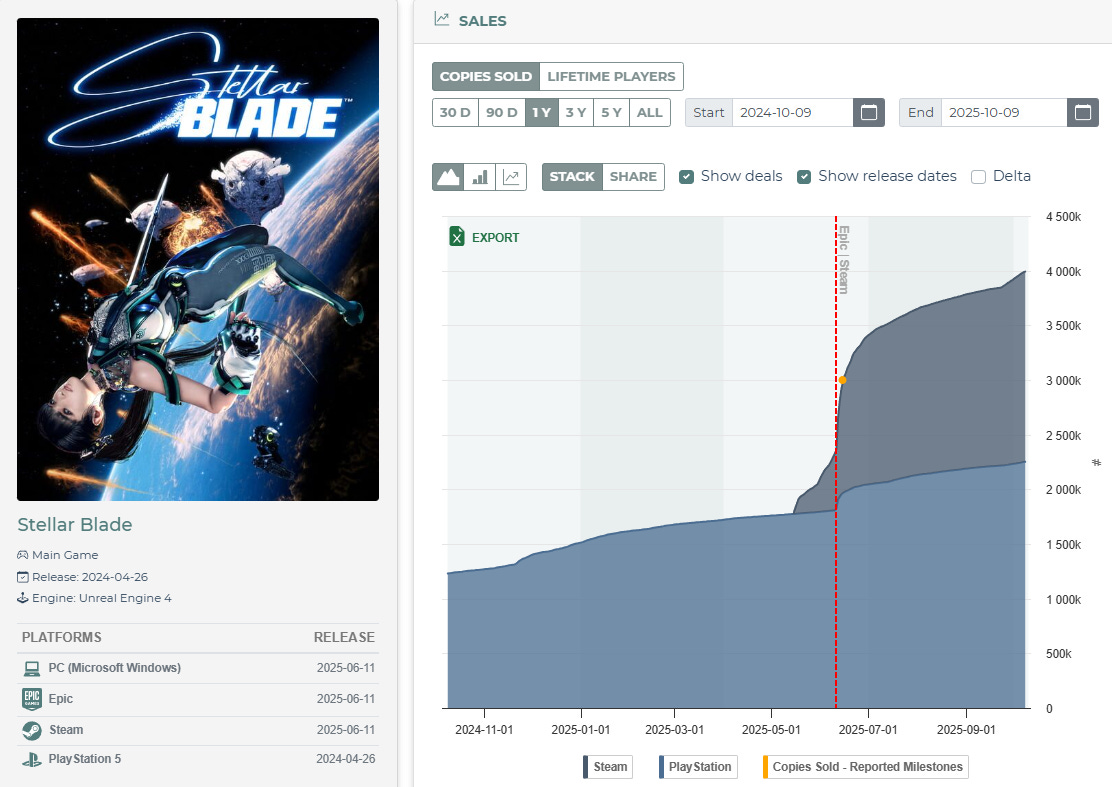Click the PLATFORMS column header
The height and width of the screenshot is (787, 1112).
coord(62,637)
